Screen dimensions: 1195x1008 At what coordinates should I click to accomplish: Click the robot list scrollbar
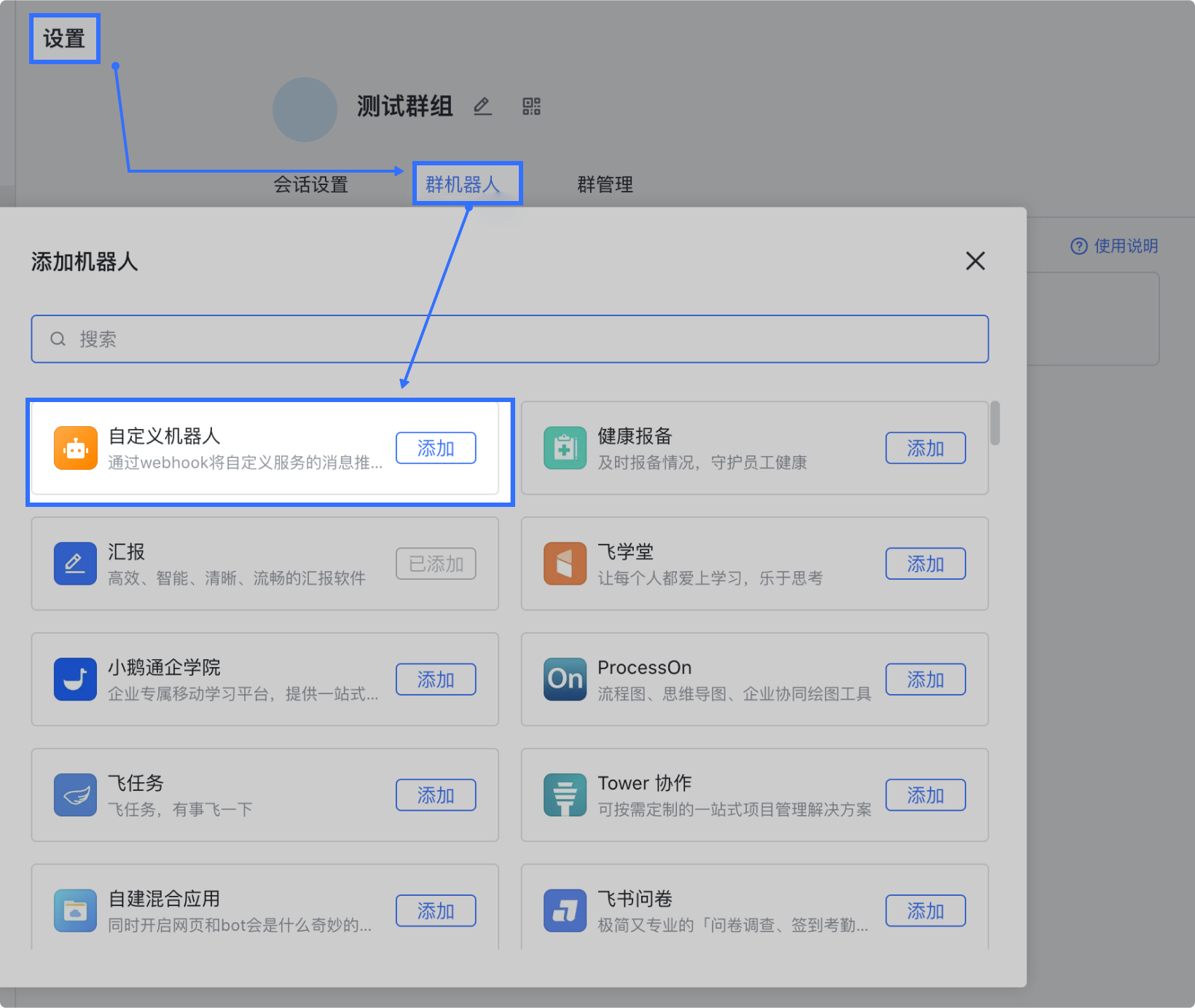point(995,423)
